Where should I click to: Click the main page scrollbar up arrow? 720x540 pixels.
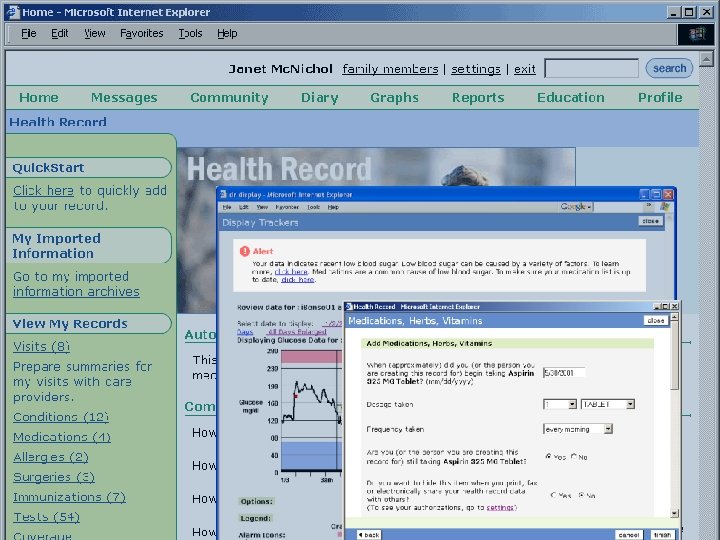tap(706, 58)
